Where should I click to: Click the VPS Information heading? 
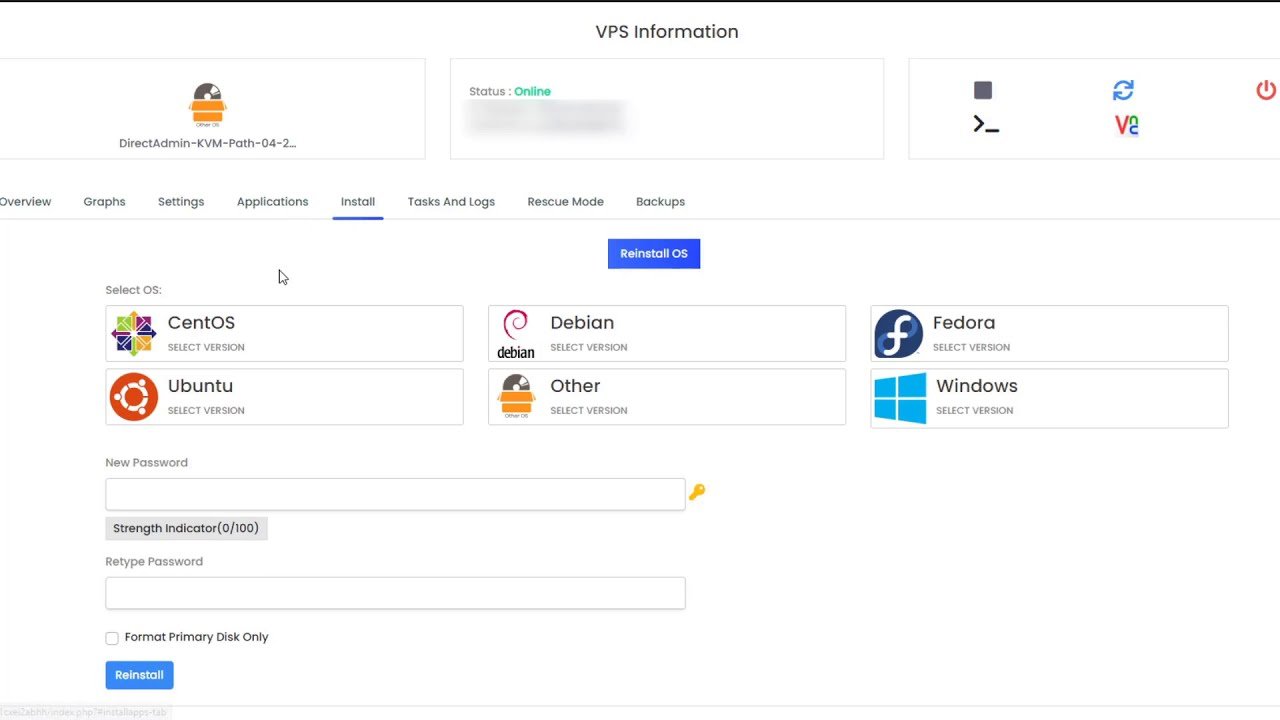tap(667, 31)
